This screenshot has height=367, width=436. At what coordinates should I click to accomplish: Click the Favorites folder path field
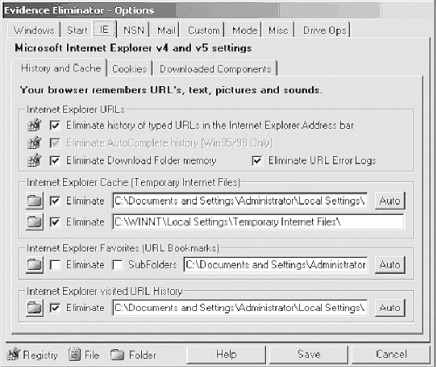pos(276,265)
